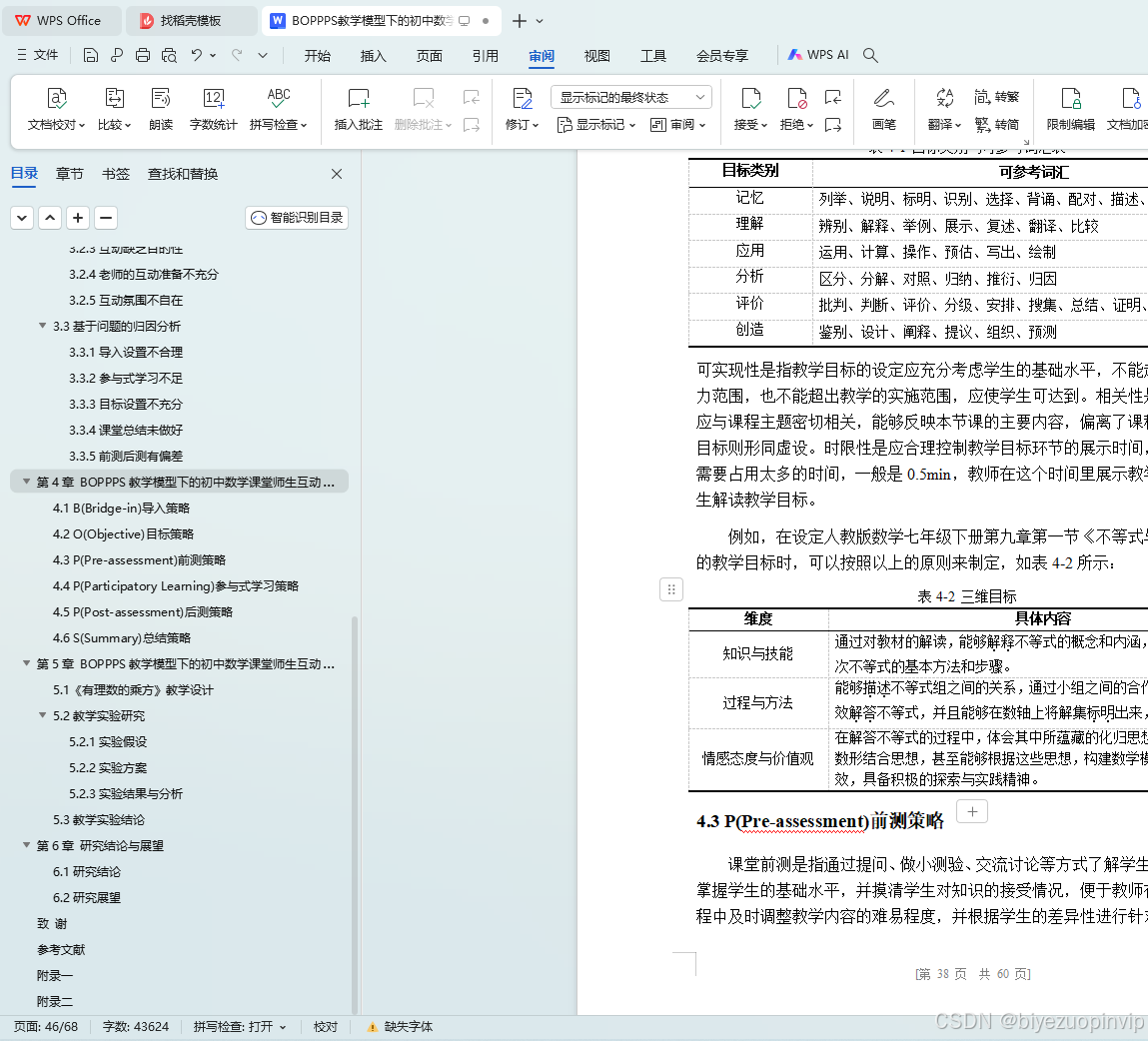
Task: Click the plus button to promote outline level
Action: 78,218
